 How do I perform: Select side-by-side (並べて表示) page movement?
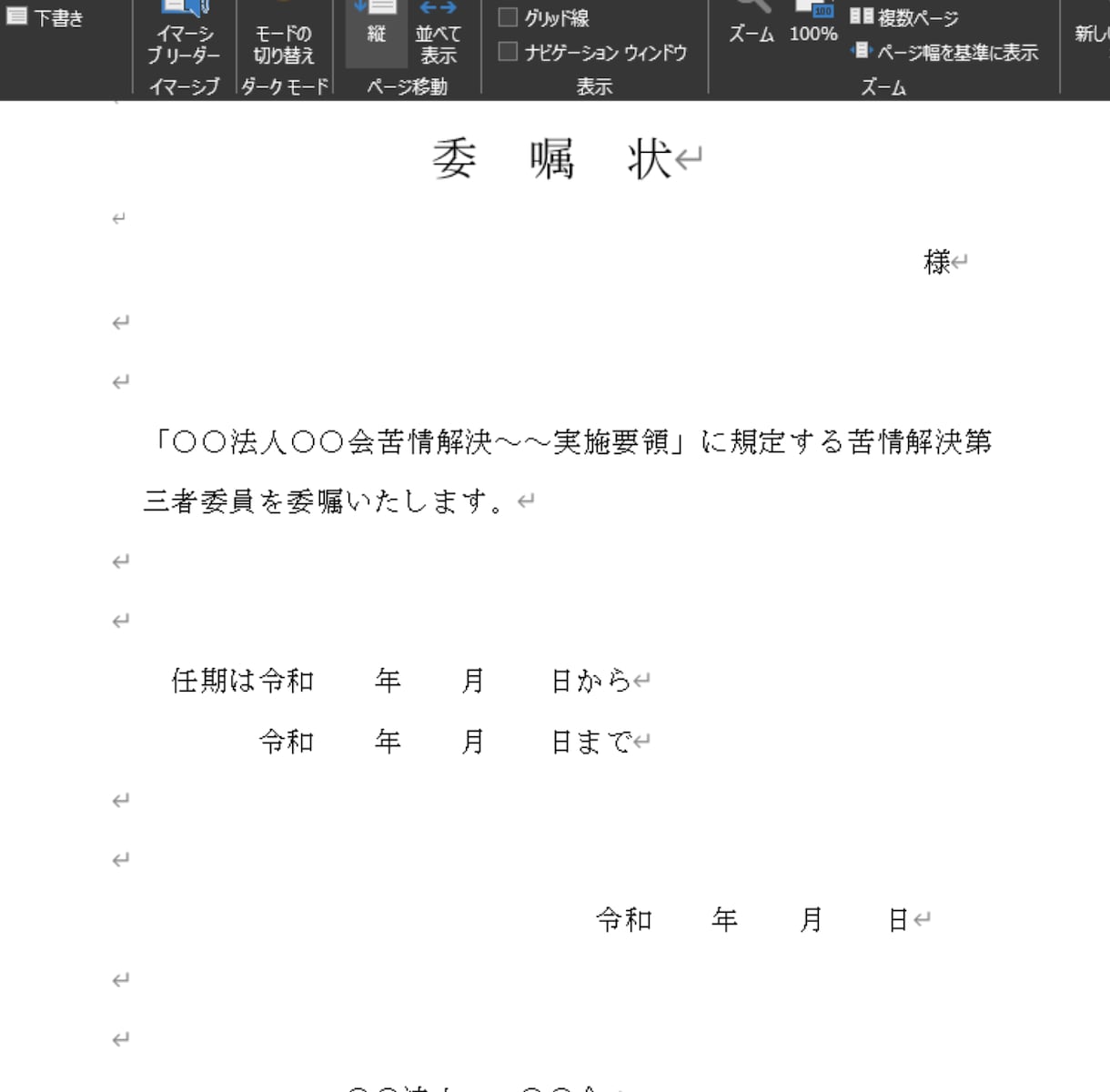(438, 34)
